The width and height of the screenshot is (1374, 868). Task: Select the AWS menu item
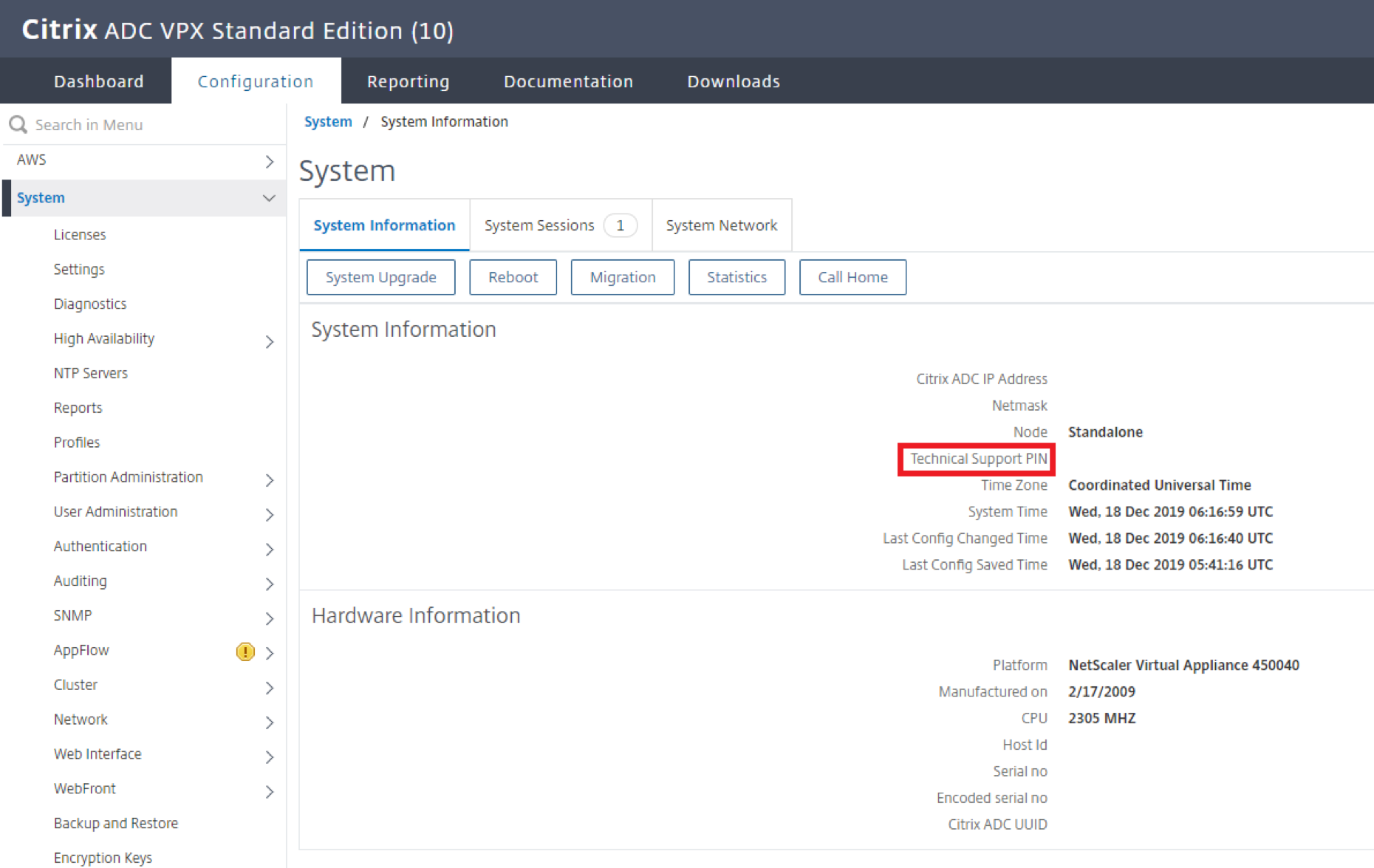(x=144, y=160)
